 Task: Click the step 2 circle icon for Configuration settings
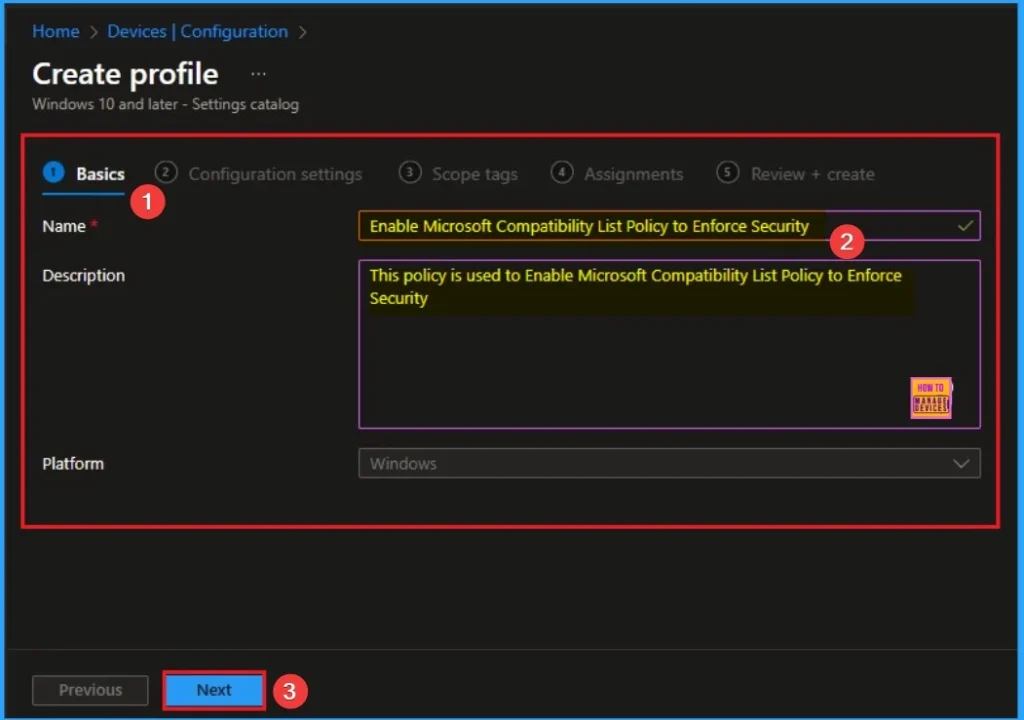(x=166, y=172)
